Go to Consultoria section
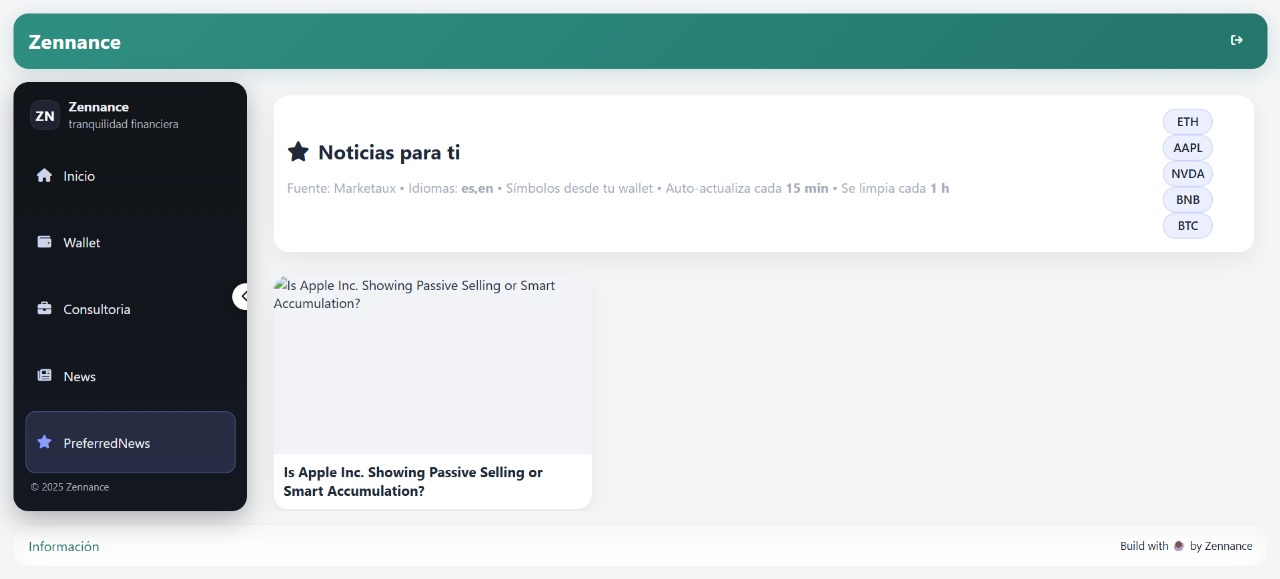 point(130,309)
